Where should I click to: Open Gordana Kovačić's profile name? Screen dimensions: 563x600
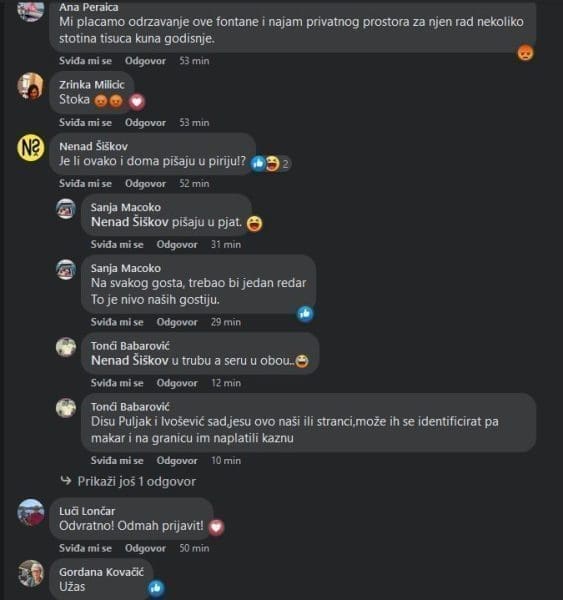[101, 572]
